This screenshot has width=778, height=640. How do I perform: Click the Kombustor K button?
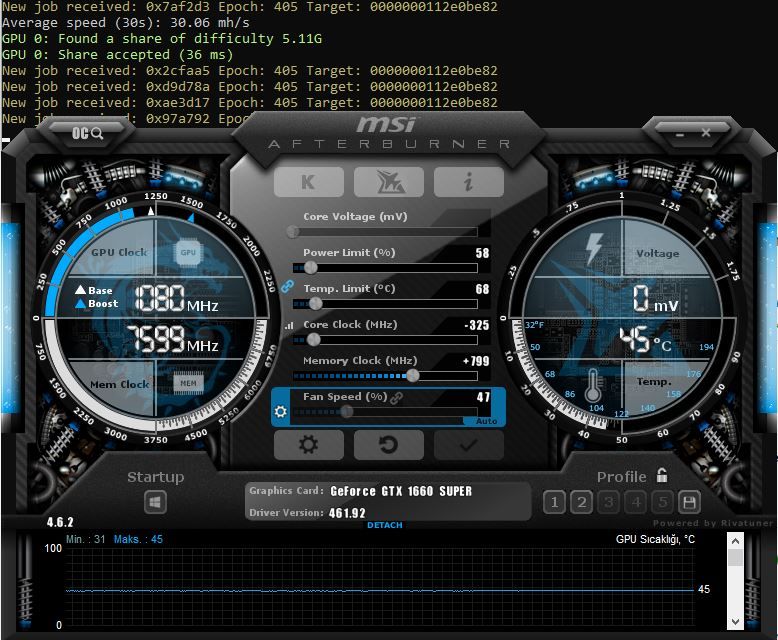point(309,182)
